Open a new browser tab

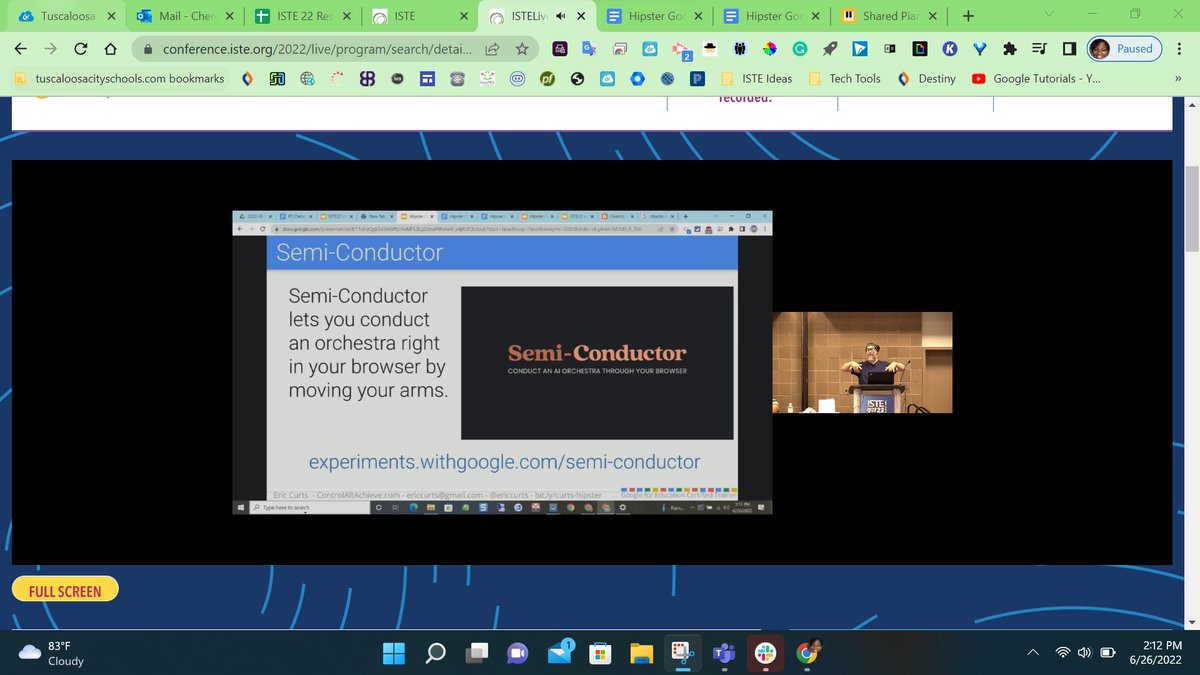(968, 16)
